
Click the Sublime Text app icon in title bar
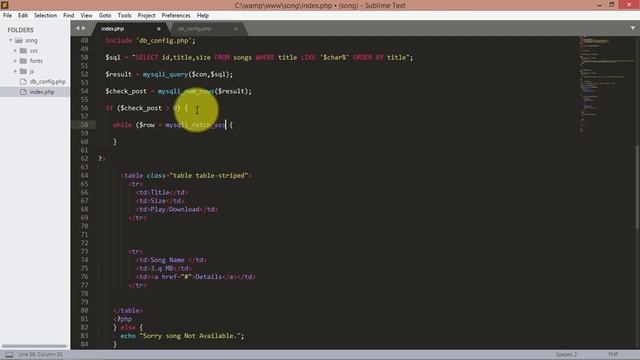(4, 5)
